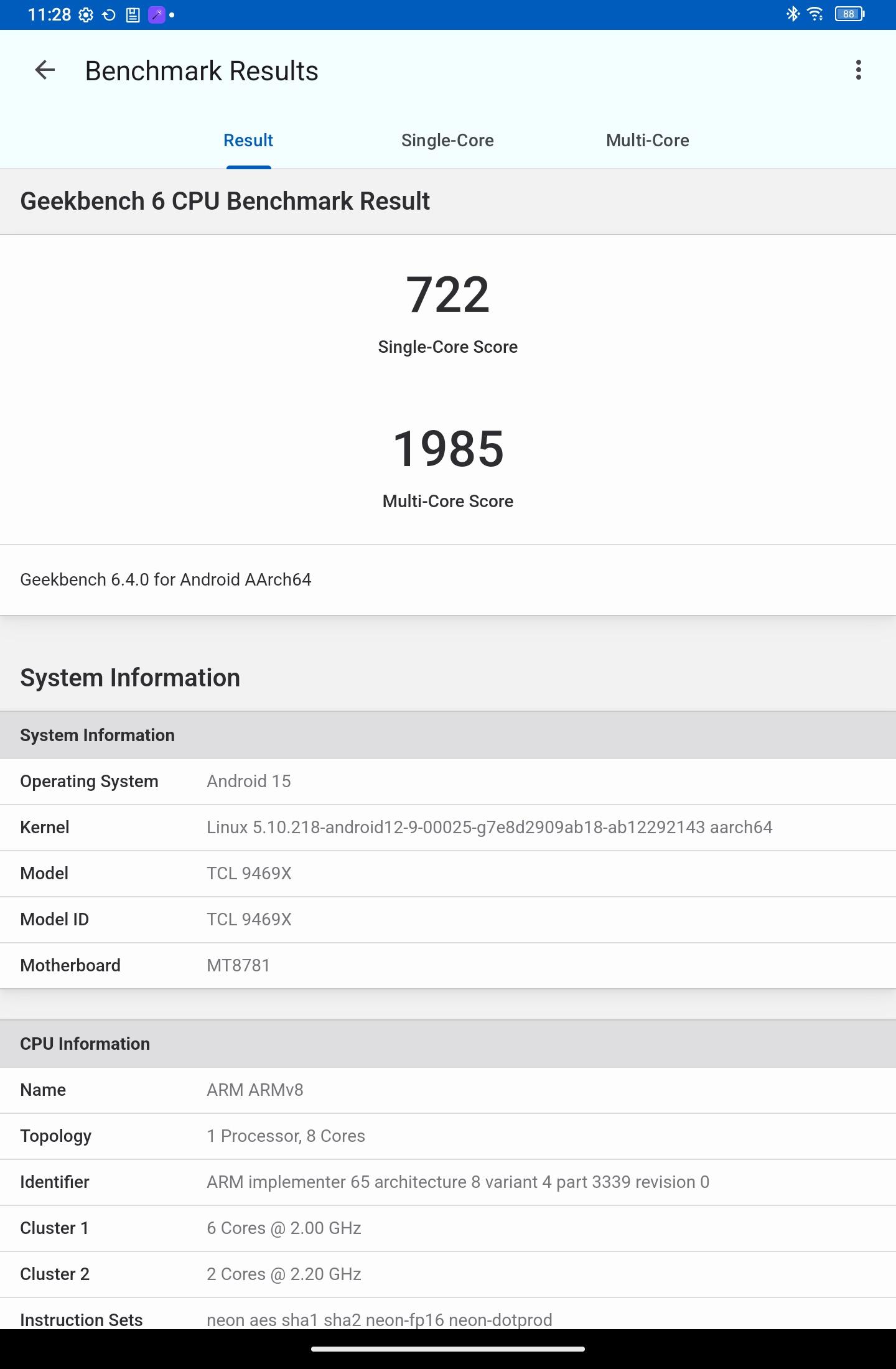Tap the Wi-Fi status icon
896x1369 pixels.
click(x=815, y=14)
